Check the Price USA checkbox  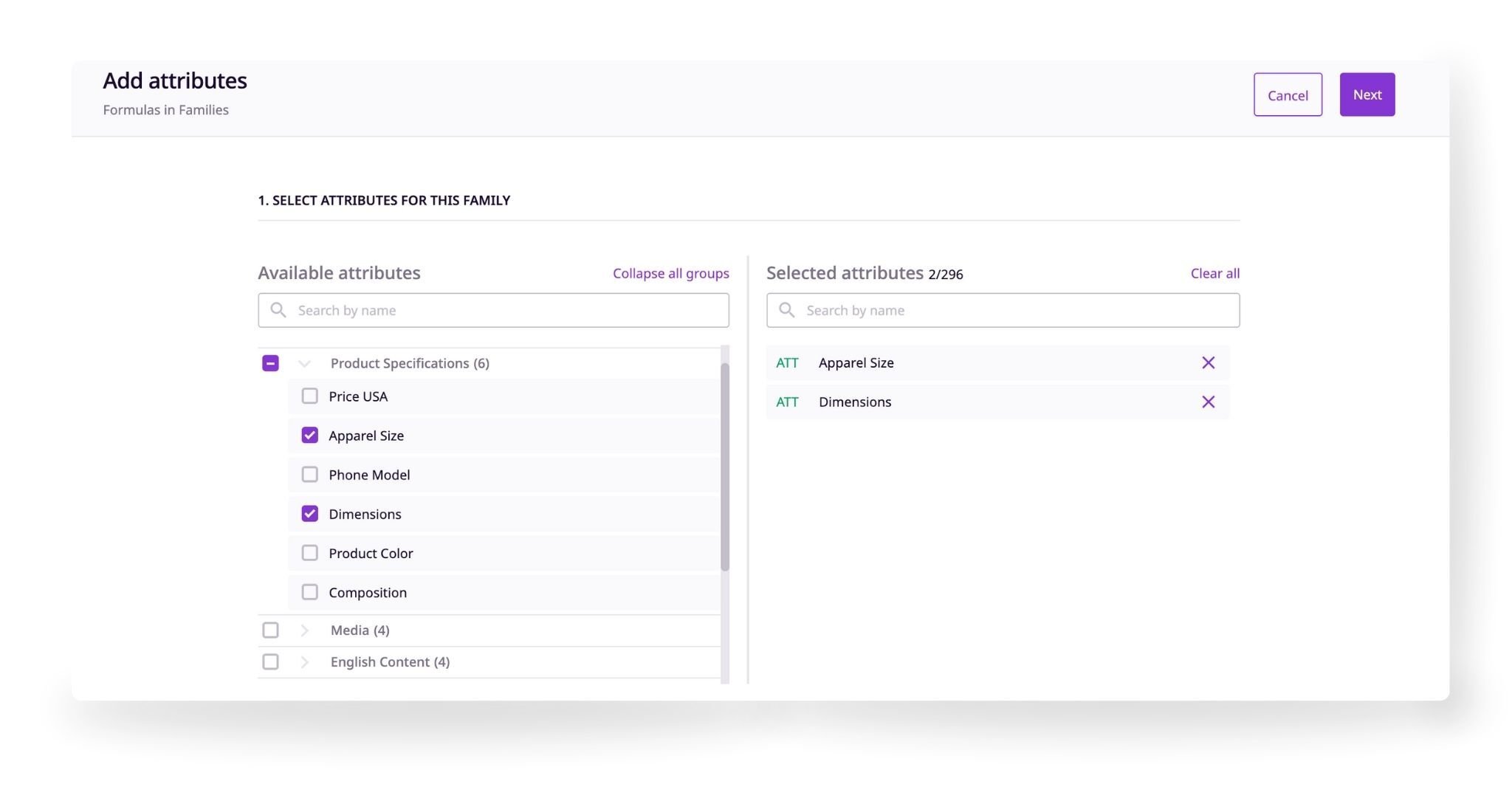310,396
